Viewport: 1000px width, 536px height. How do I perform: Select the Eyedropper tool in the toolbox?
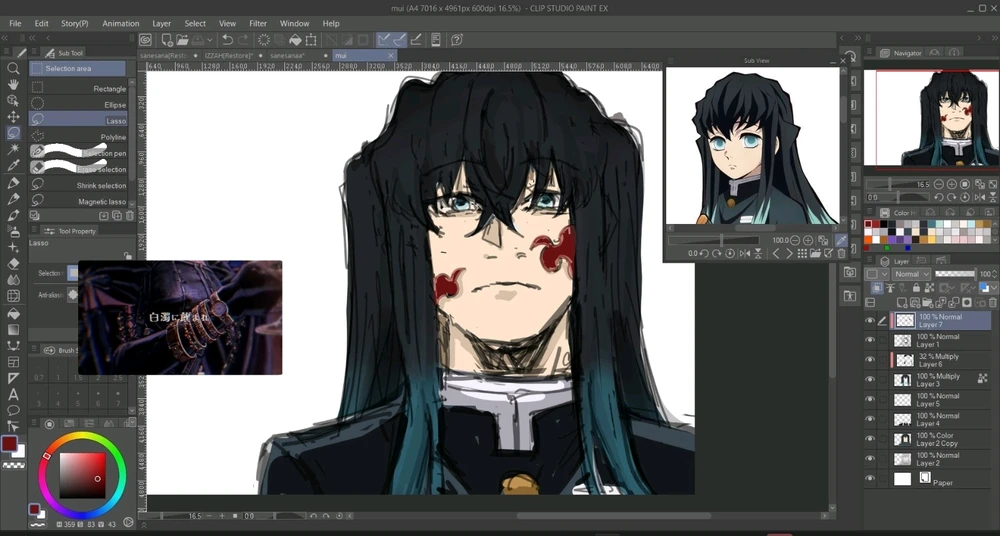(x=13, y=165)
